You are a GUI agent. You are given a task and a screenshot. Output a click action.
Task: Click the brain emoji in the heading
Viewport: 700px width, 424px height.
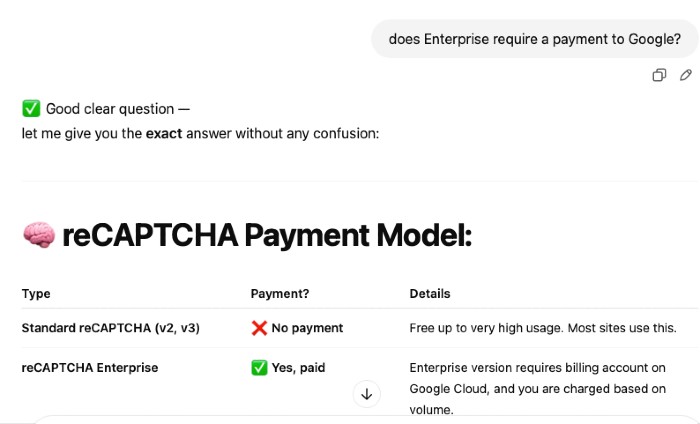pyautogui.click(x=39, y=235)
